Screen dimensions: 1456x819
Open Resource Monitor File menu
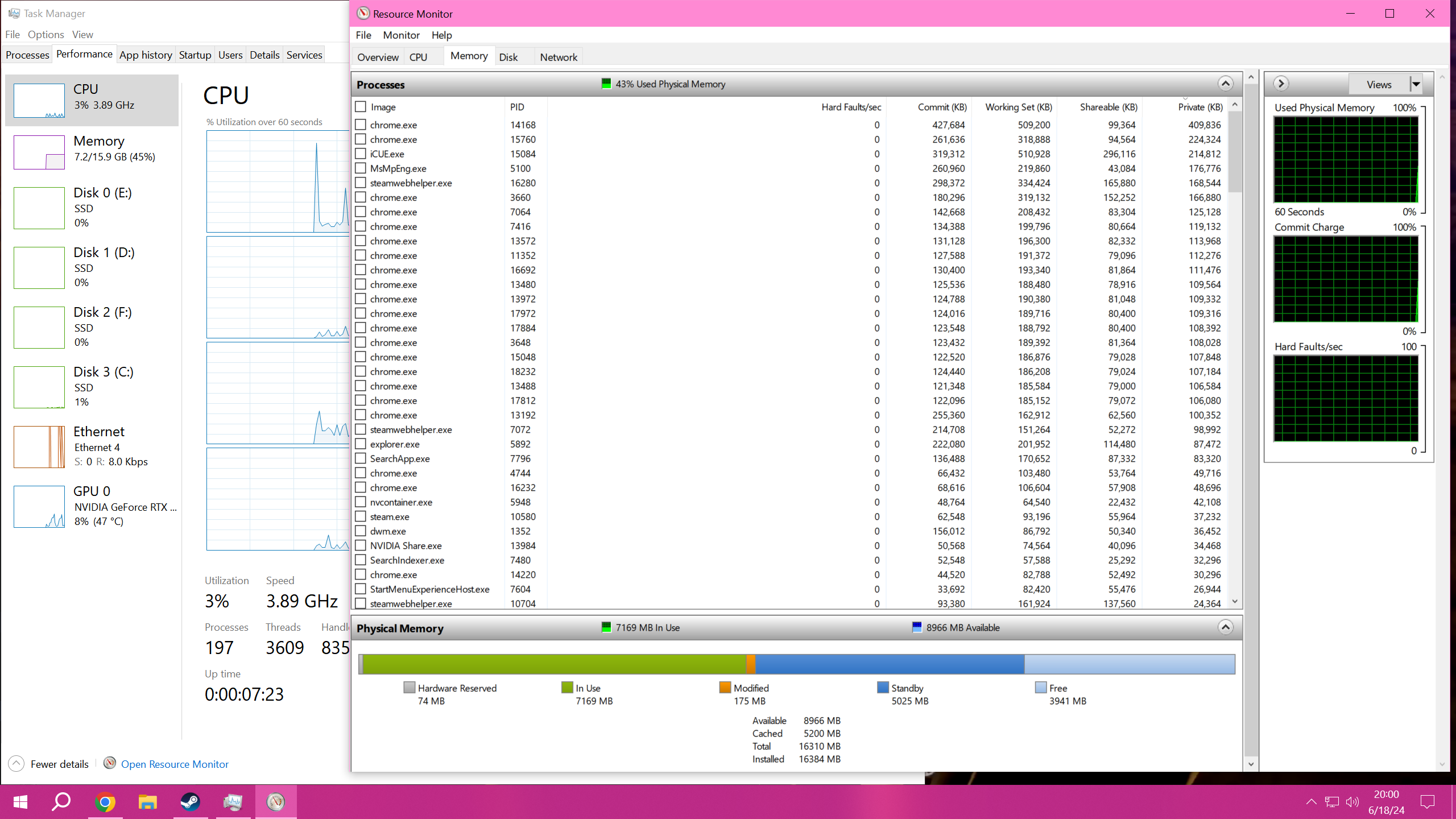(x=363, y=35)
